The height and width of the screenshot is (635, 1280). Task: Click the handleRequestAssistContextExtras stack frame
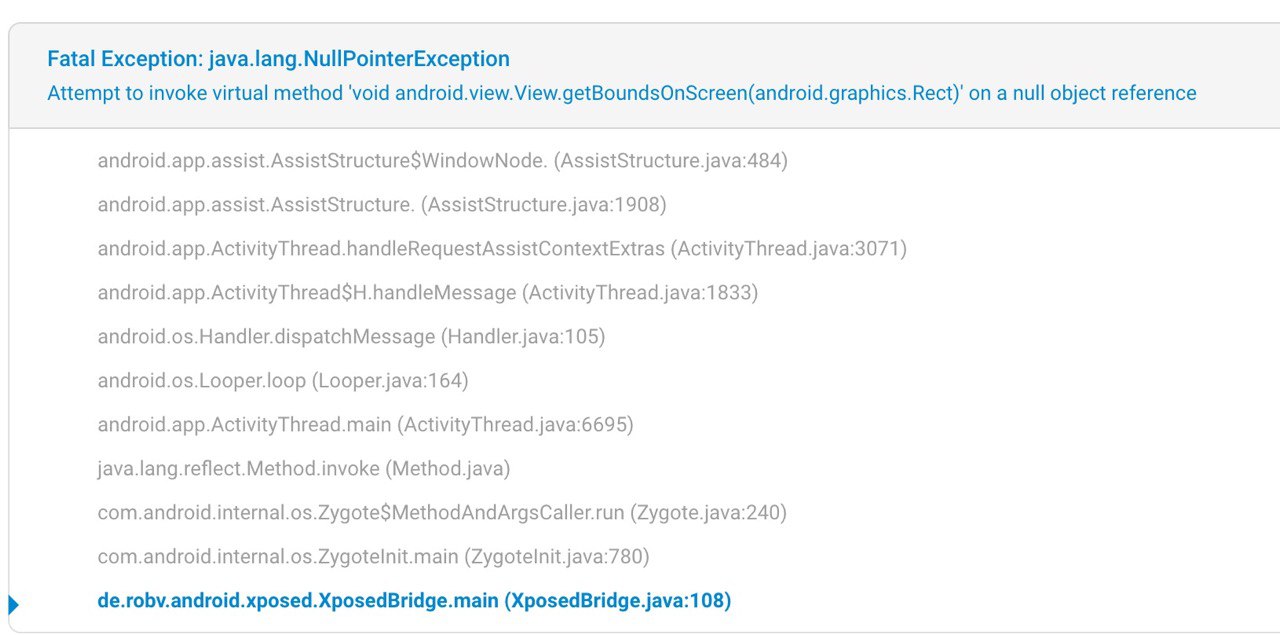pos(502,248)
